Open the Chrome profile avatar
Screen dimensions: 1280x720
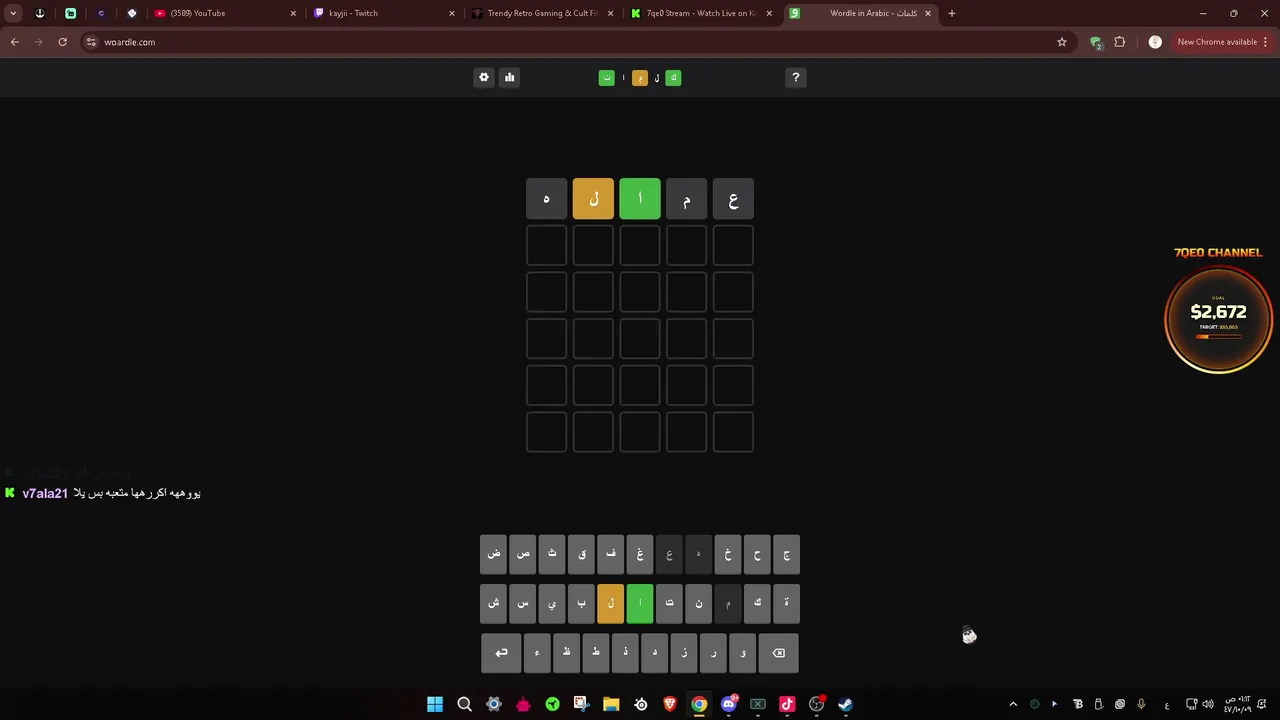point(1155,42)
